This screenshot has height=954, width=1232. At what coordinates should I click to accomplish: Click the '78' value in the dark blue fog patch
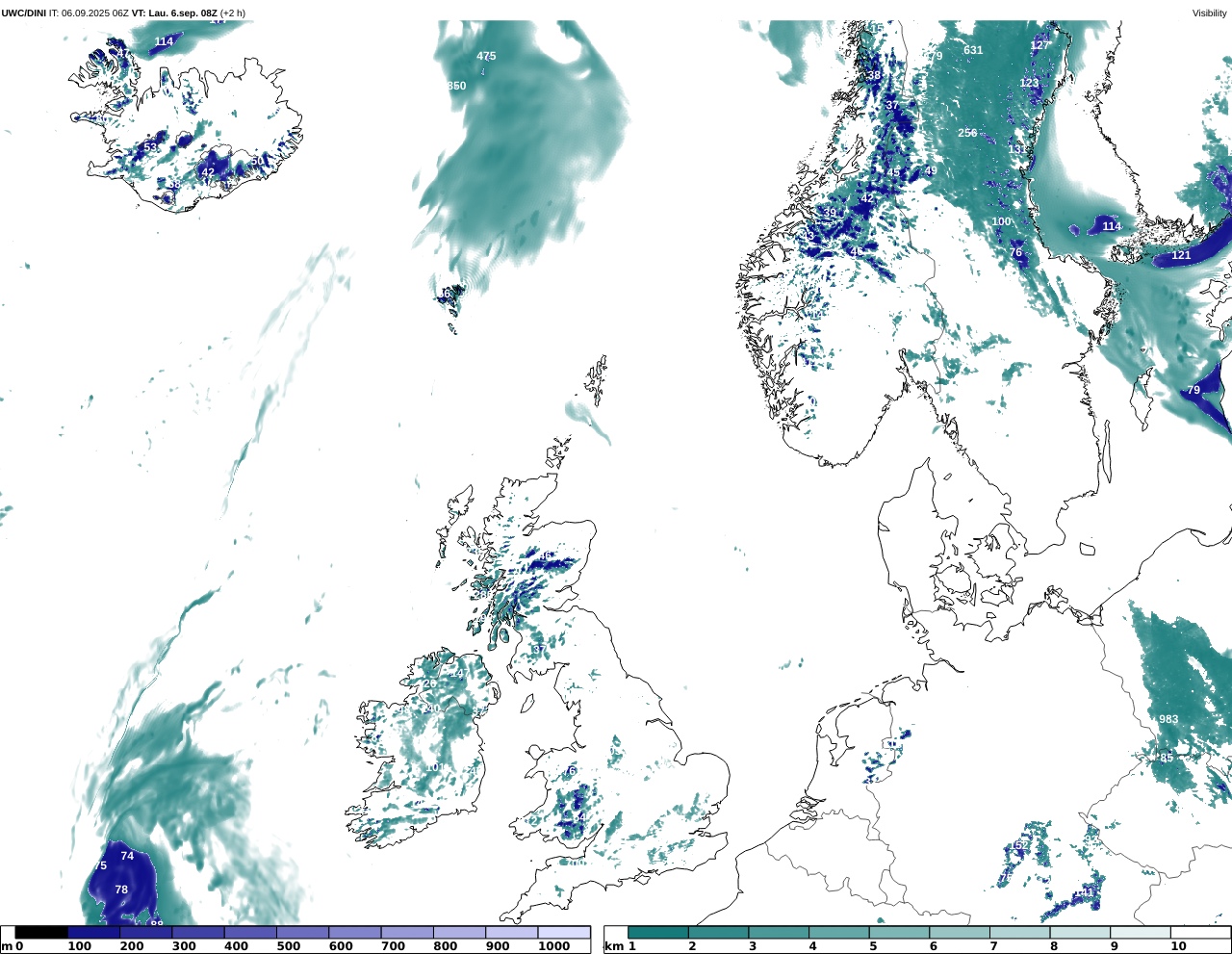(x=121, y=890)
